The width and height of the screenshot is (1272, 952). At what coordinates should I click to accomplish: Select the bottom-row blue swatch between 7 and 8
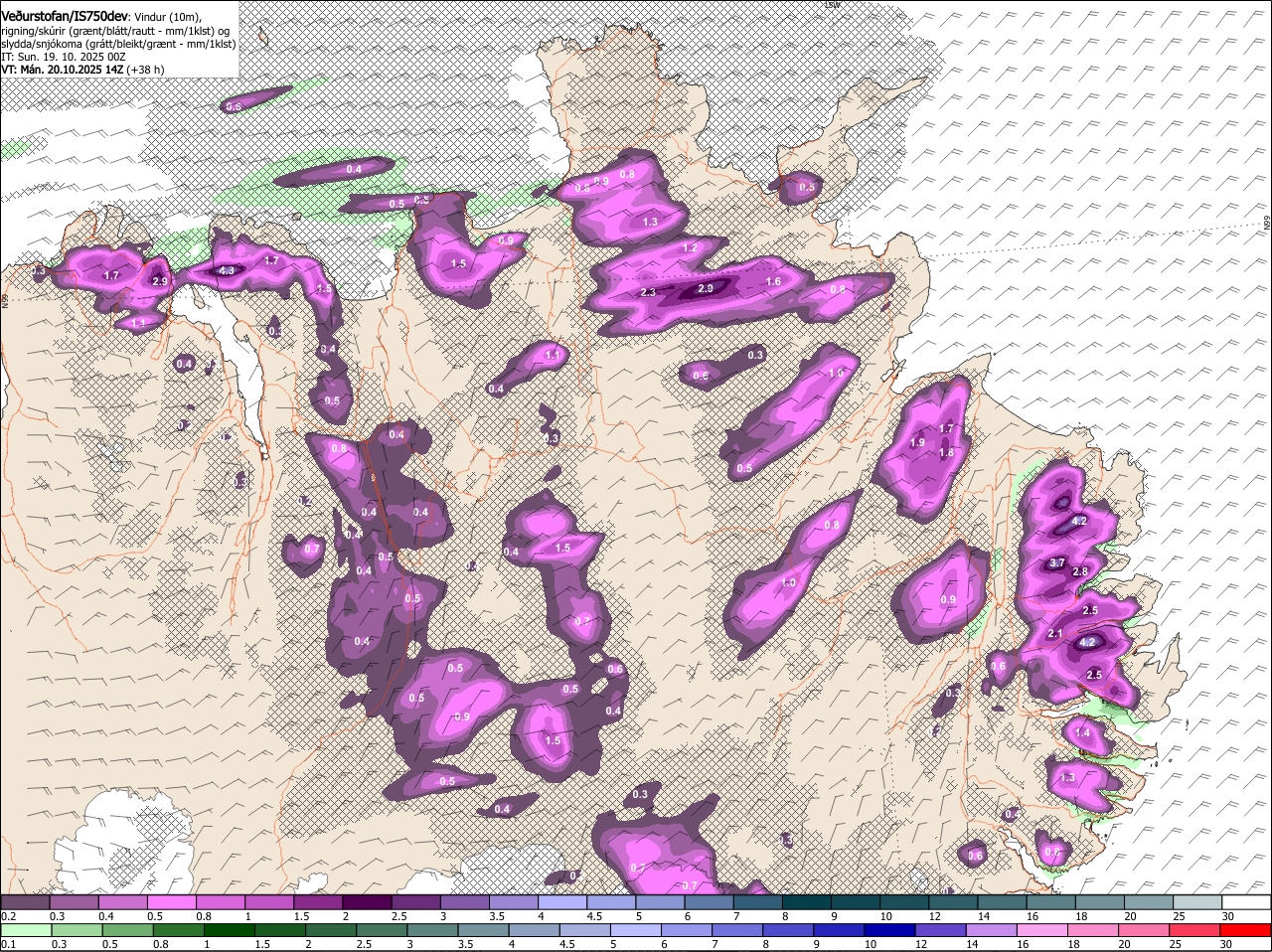click(737, 931)
